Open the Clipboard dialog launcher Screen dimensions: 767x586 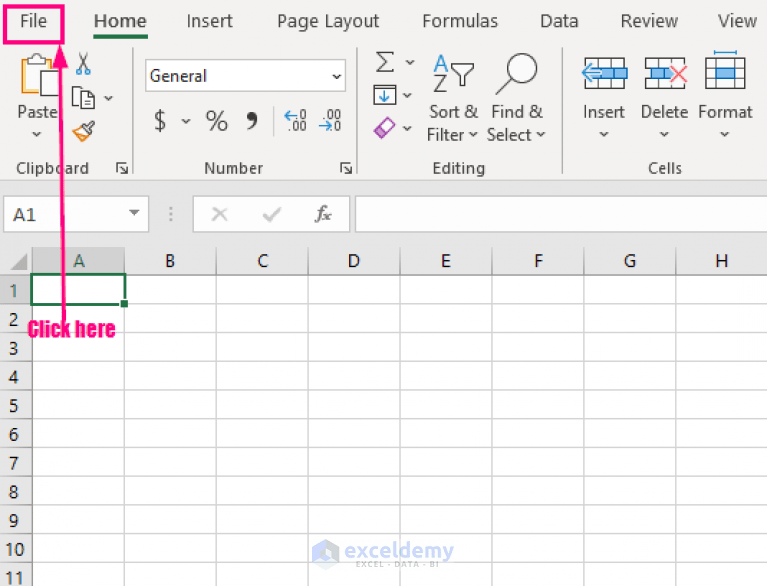click(122, 168)
